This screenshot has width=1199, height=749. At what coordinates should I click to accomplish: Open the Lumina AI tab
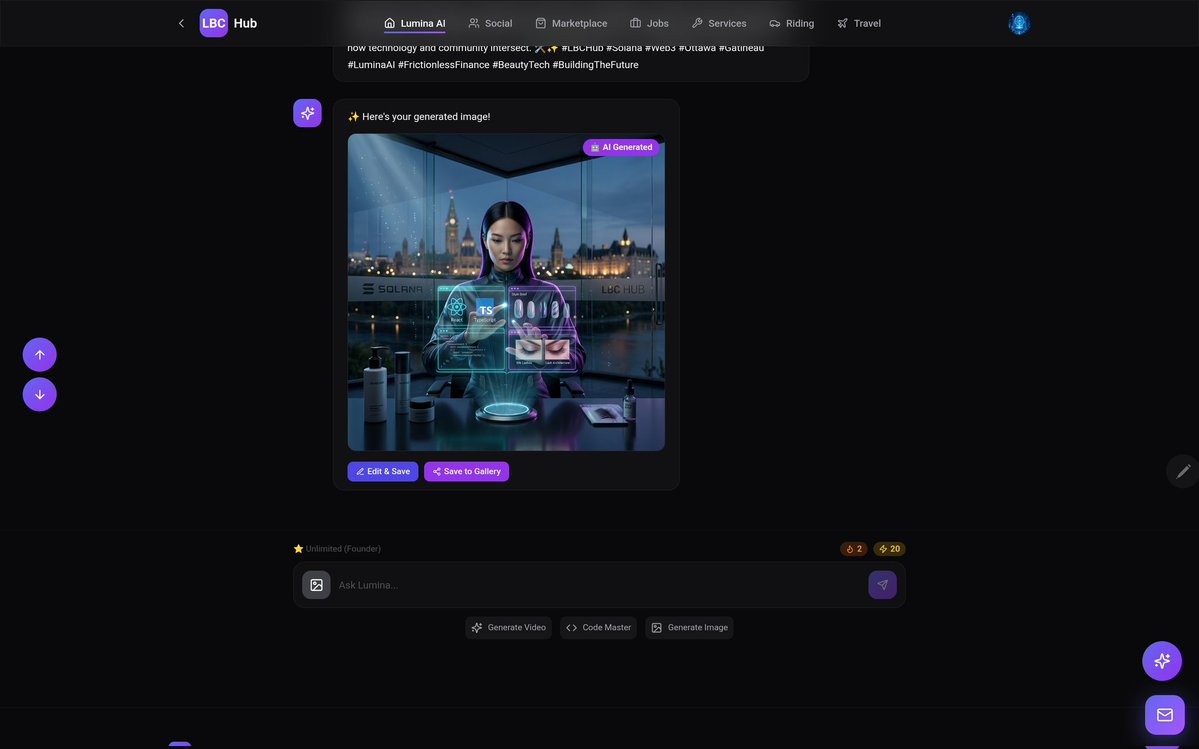(x=414, y=23)
